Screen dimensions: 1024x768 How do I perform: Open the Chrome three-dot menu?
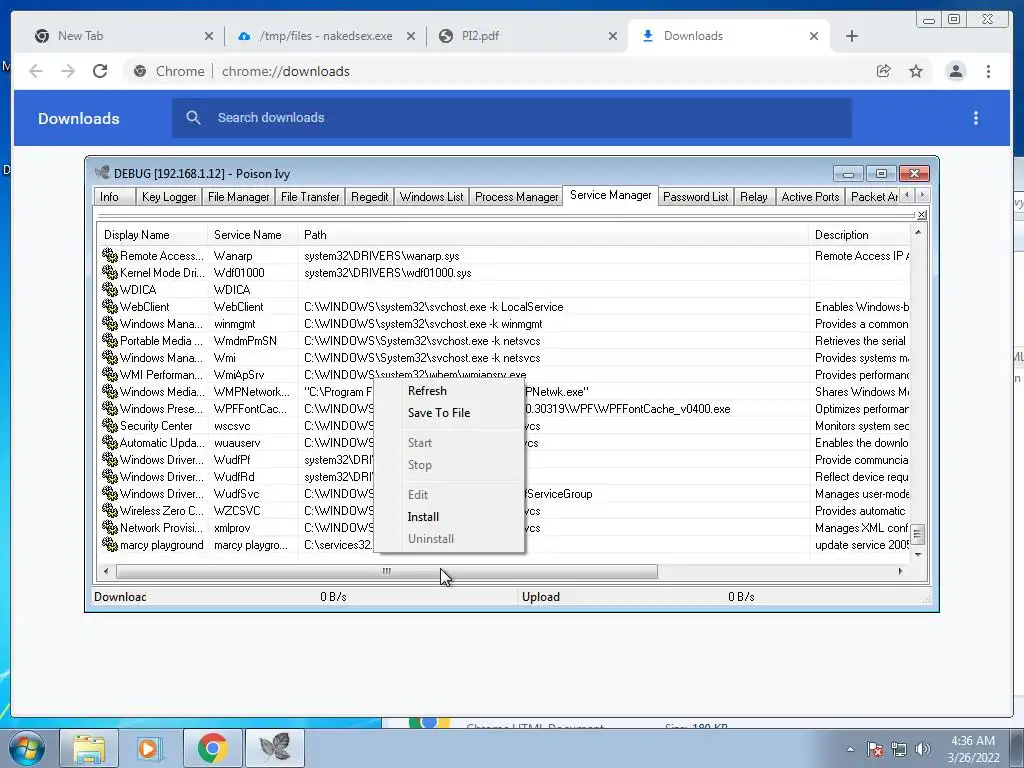pos(988,71)
